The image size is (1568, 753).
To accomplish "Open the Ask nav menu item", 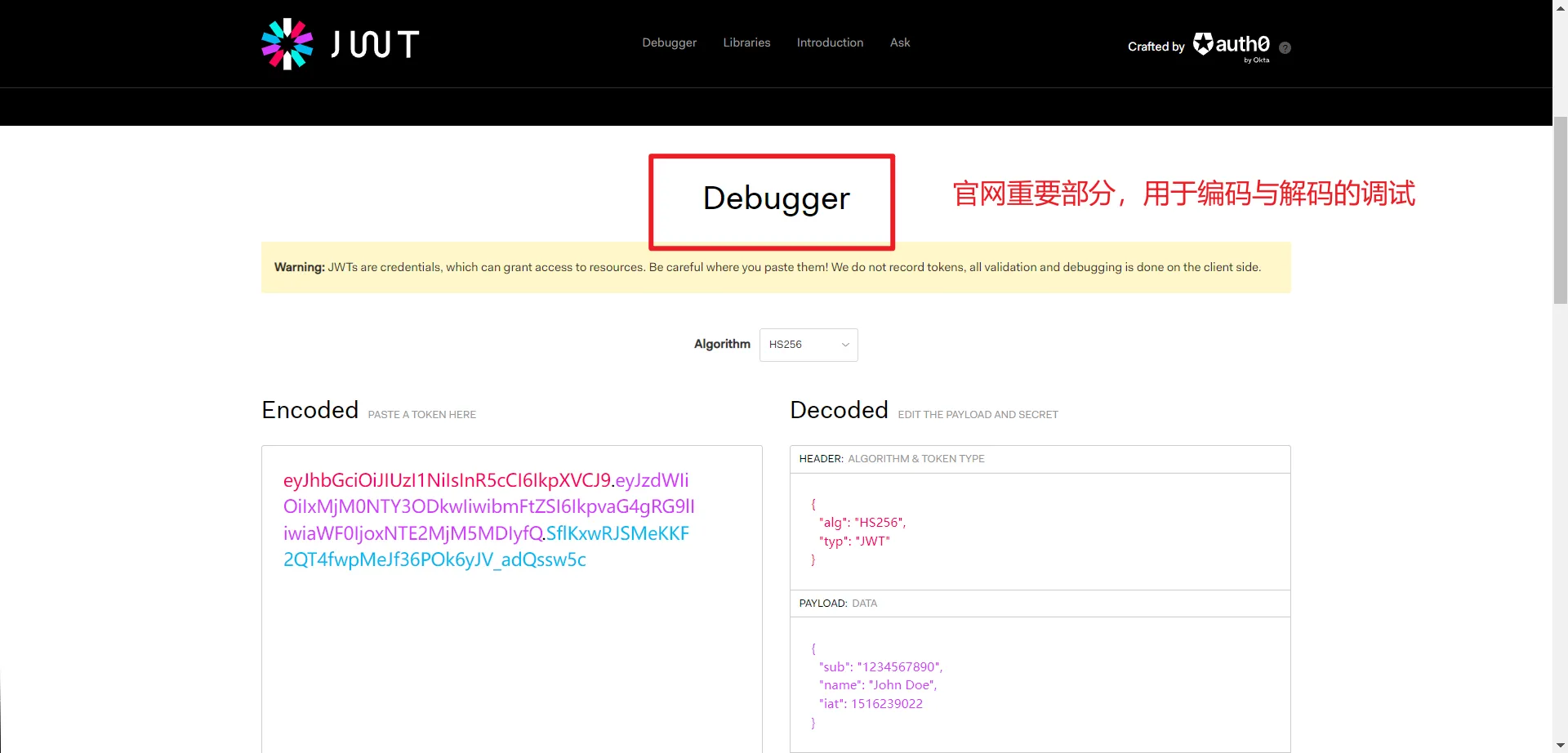I will 900,42.
